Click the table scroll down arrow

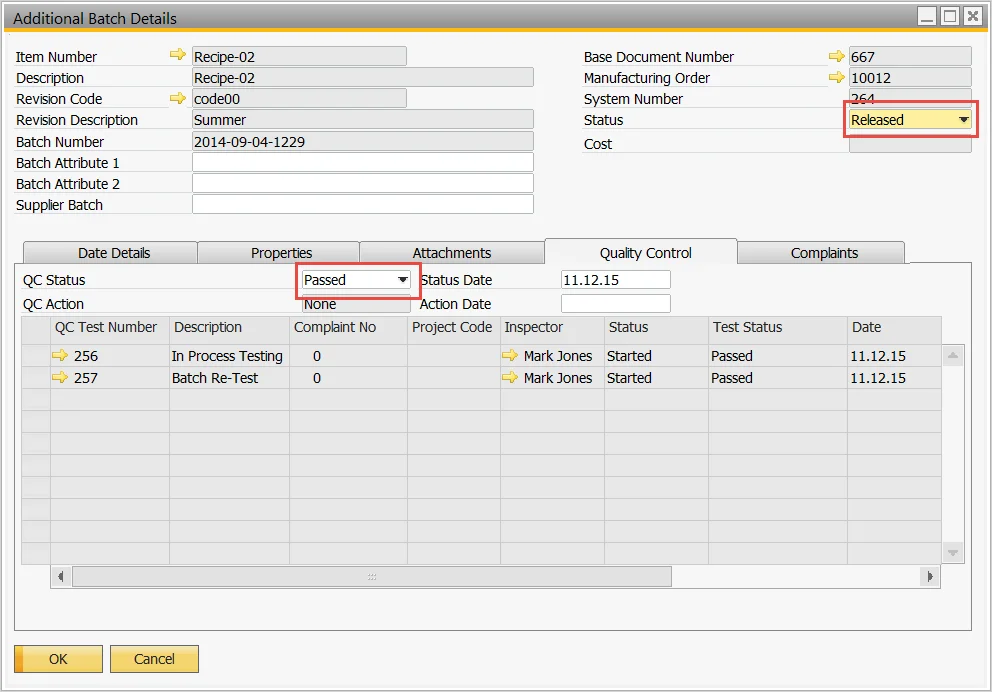(953, 553)
